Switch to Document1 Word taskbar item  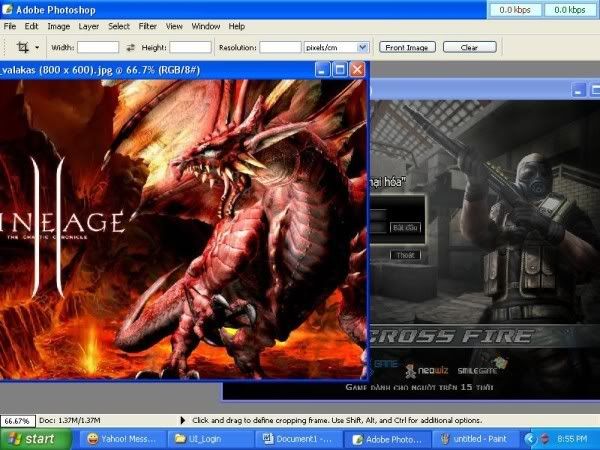(x=298, y=439)
